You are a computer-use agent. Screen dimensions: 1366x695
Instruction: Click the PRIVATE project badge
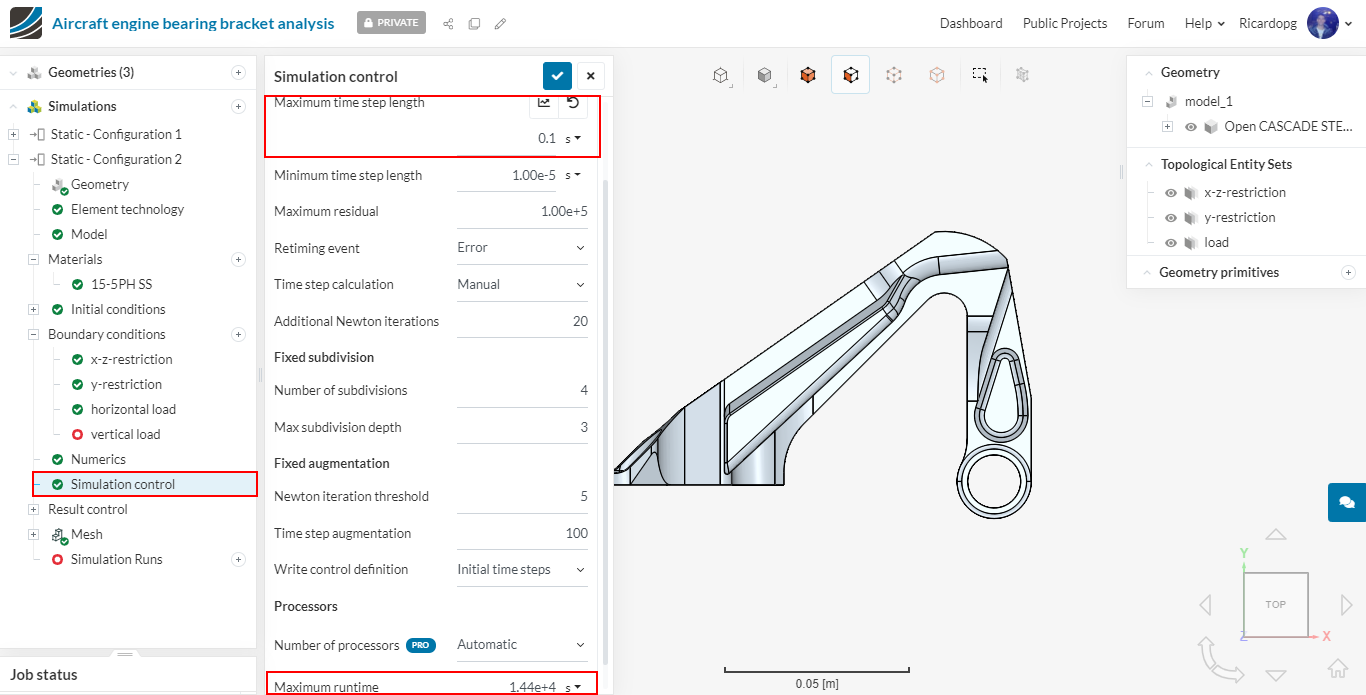click(x=391, y=22)
